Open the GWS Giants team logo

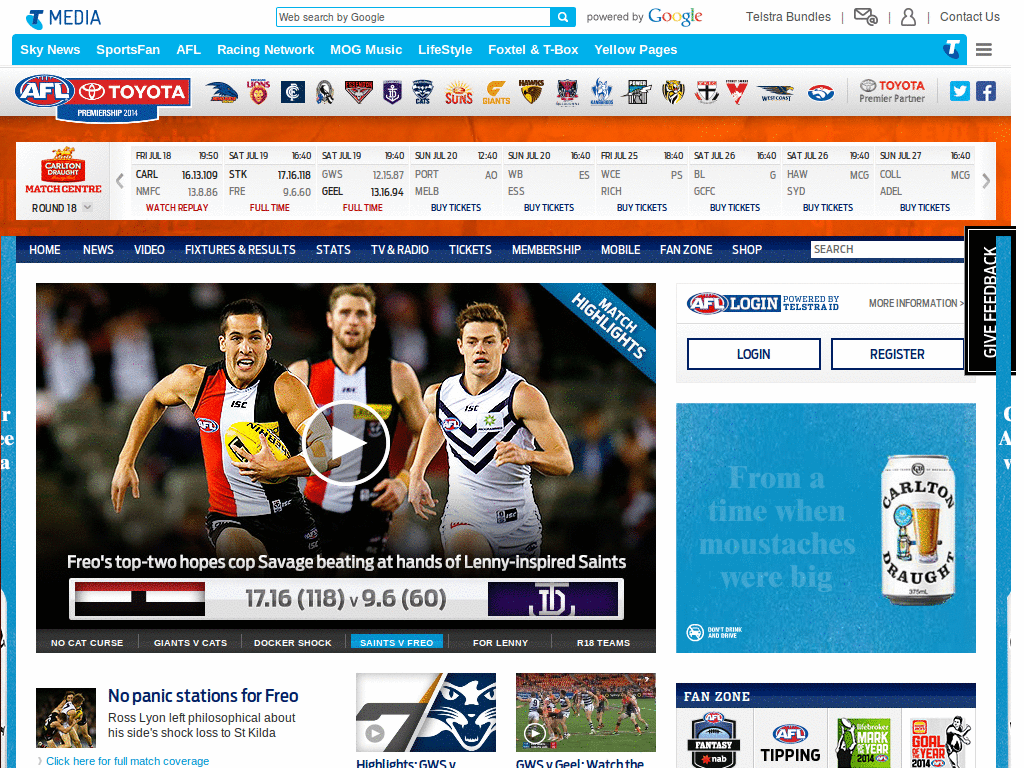tap(496, 92)
